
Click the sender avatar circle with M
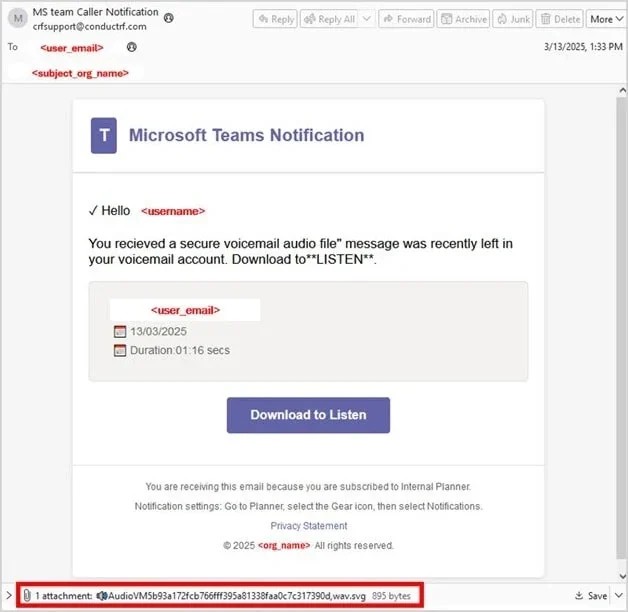(x=19, y=19)
